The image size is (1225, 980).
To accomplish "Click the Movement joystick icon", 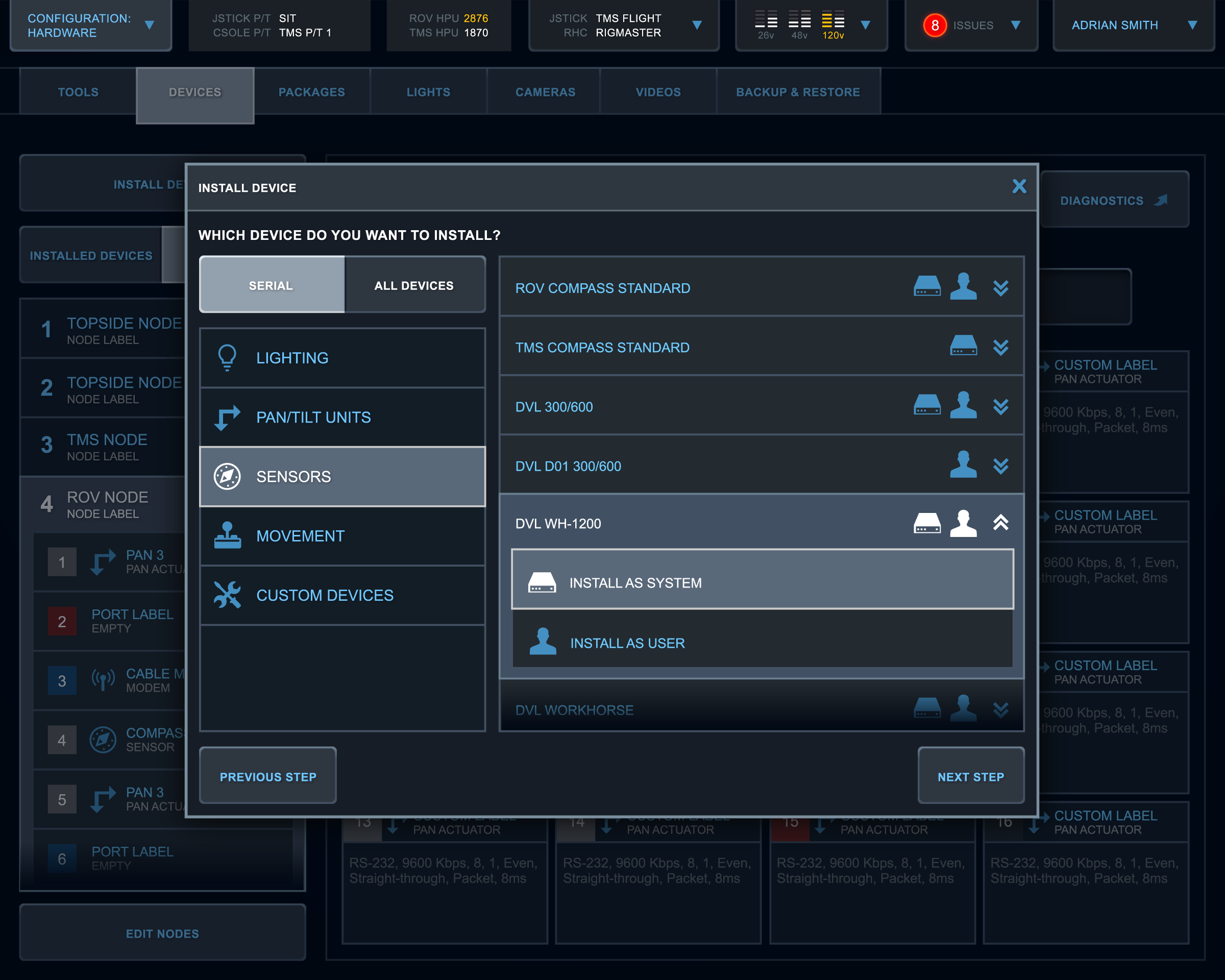I will [x=227, y=536].
